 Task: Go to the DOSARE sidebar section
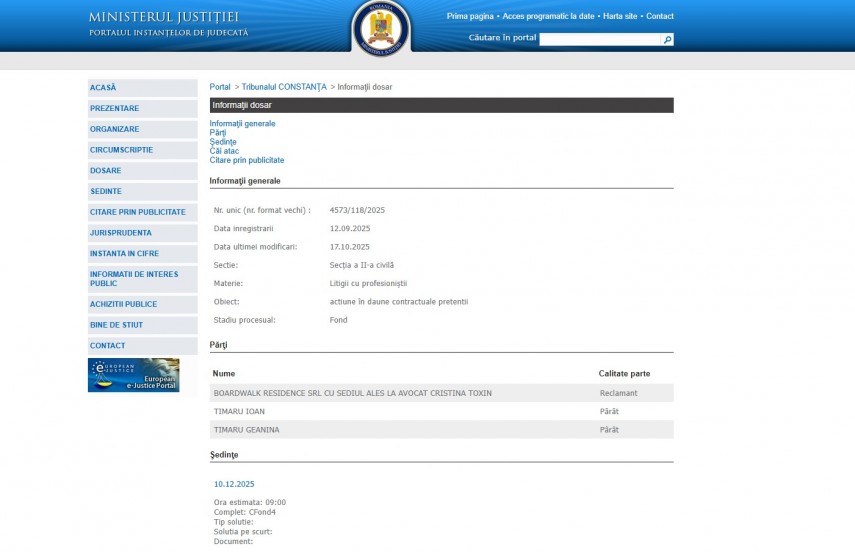point(142,171)
